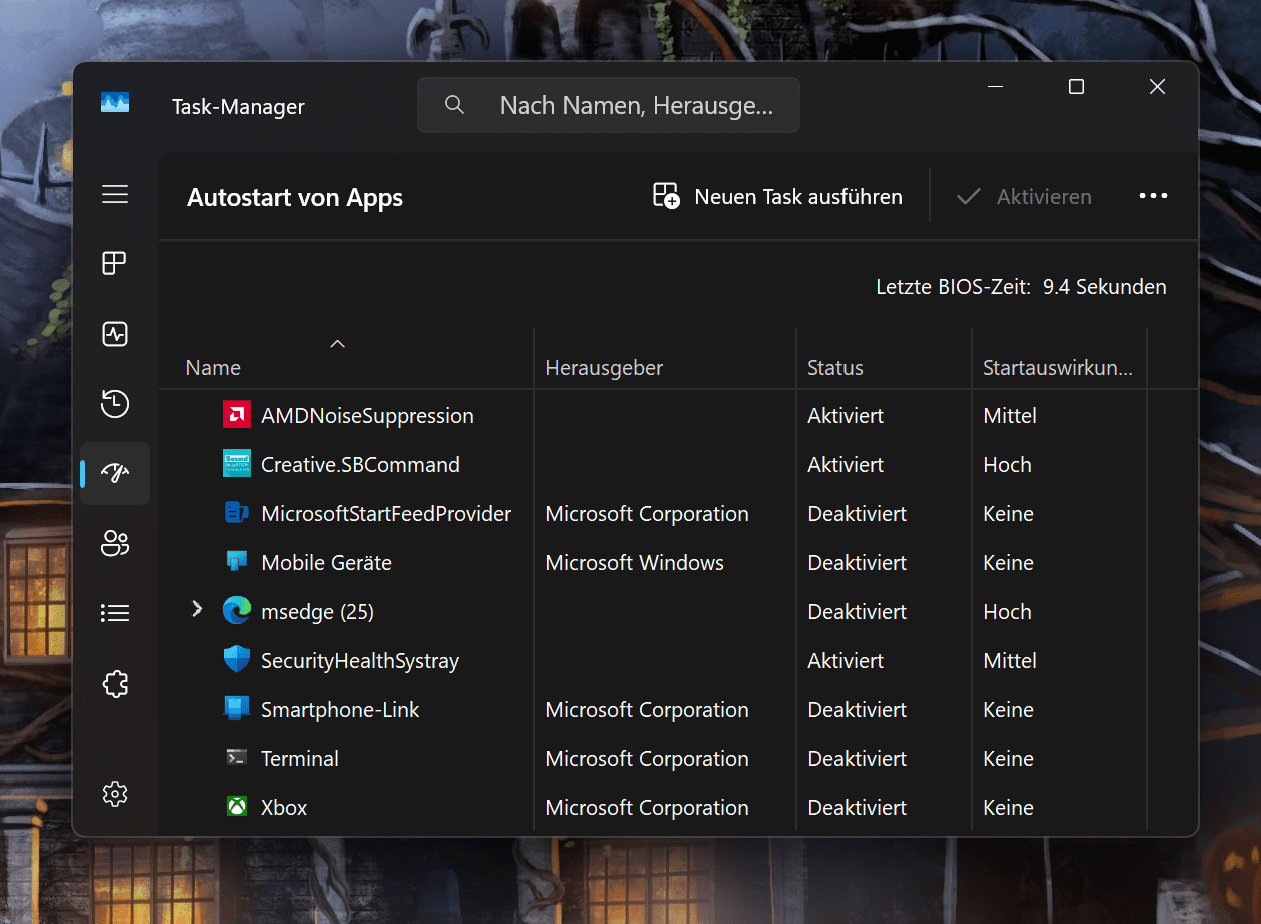The image size is (1261, 924).
Task: Click Microsoft Windows publisher of Mobile Geräte
Action: click(x=634, y=562)
